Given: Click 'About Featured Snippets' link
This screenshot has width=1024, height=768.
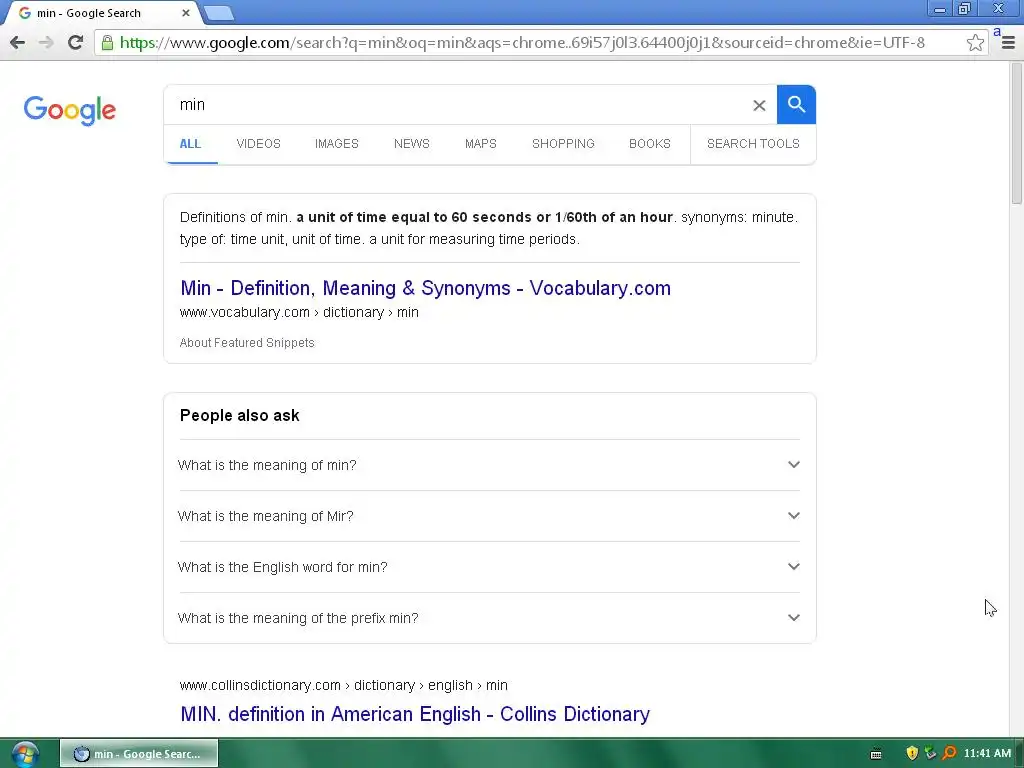Looking at the screenshot, I should coord(247,343).
